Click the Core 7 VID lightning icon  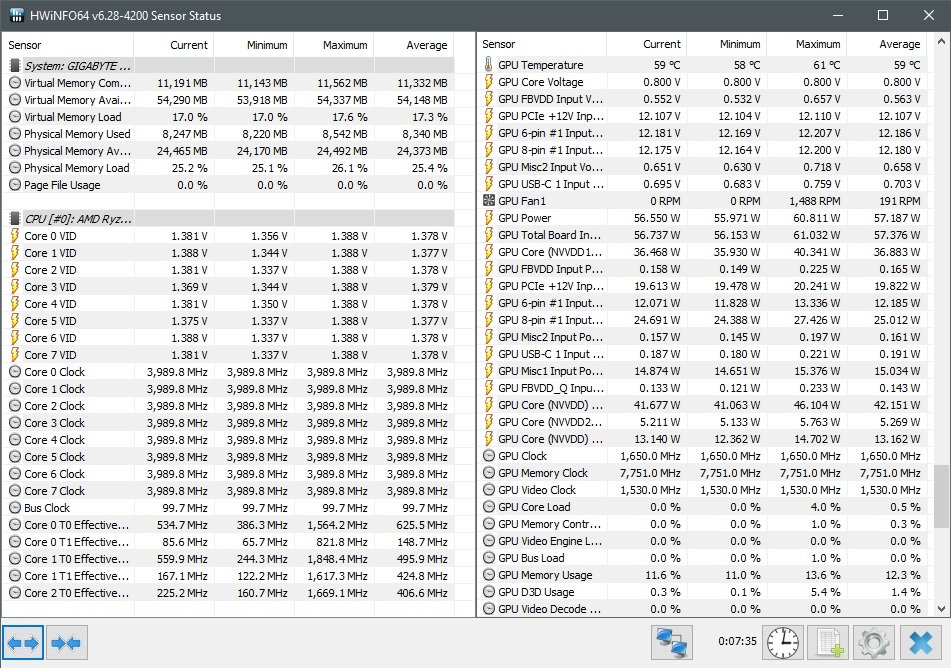point(15,354)
